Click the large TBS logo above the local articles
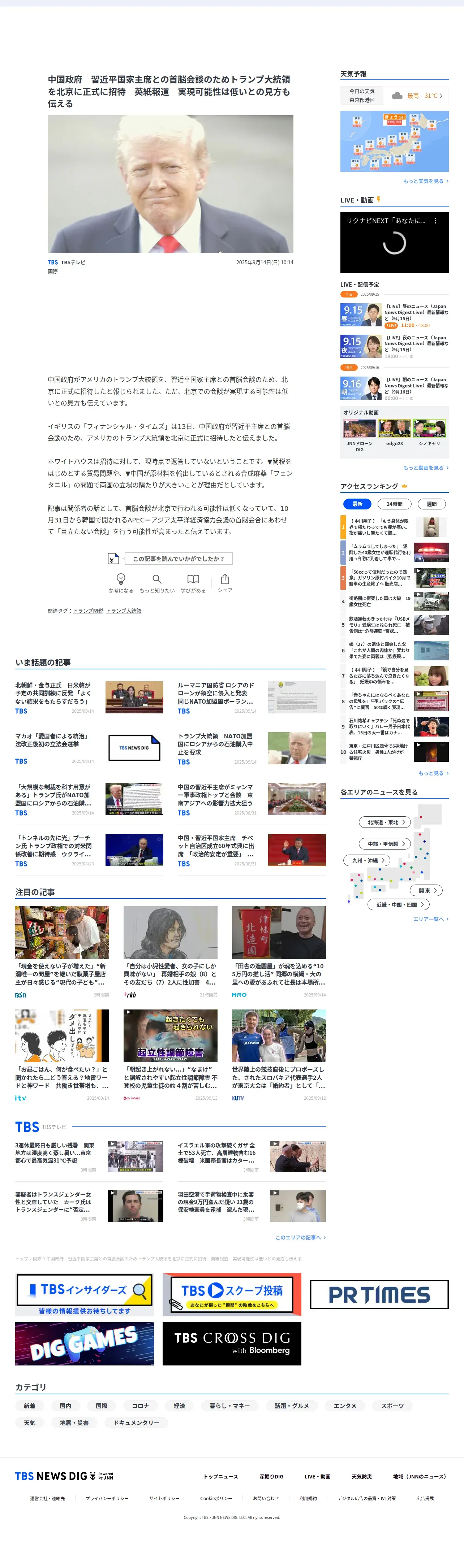This screenshot has width=464, height=1568. (x=27, y=1127)
